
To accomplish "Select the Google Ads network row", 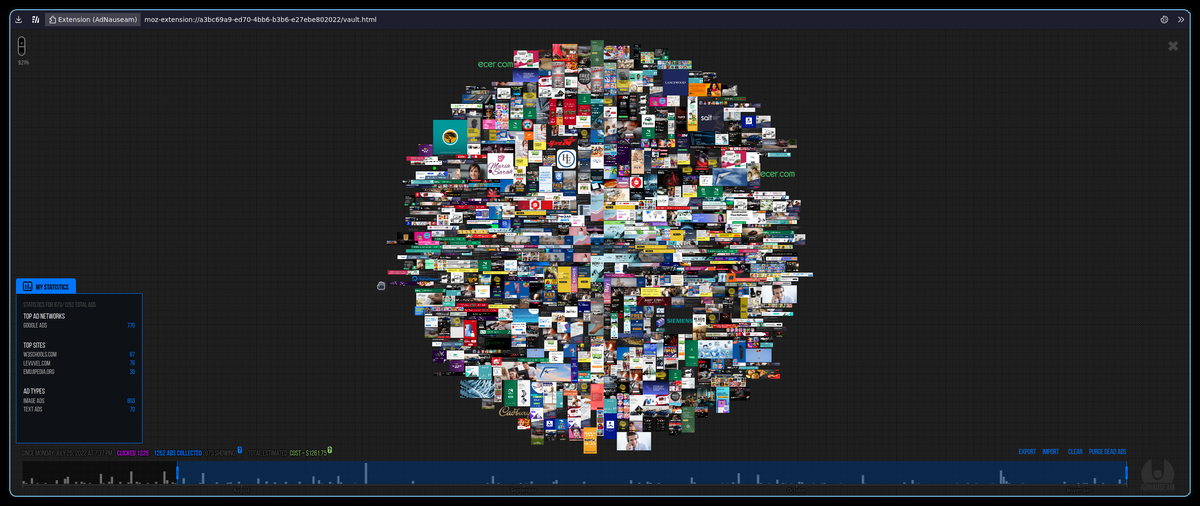I will (x=79, y=325).
